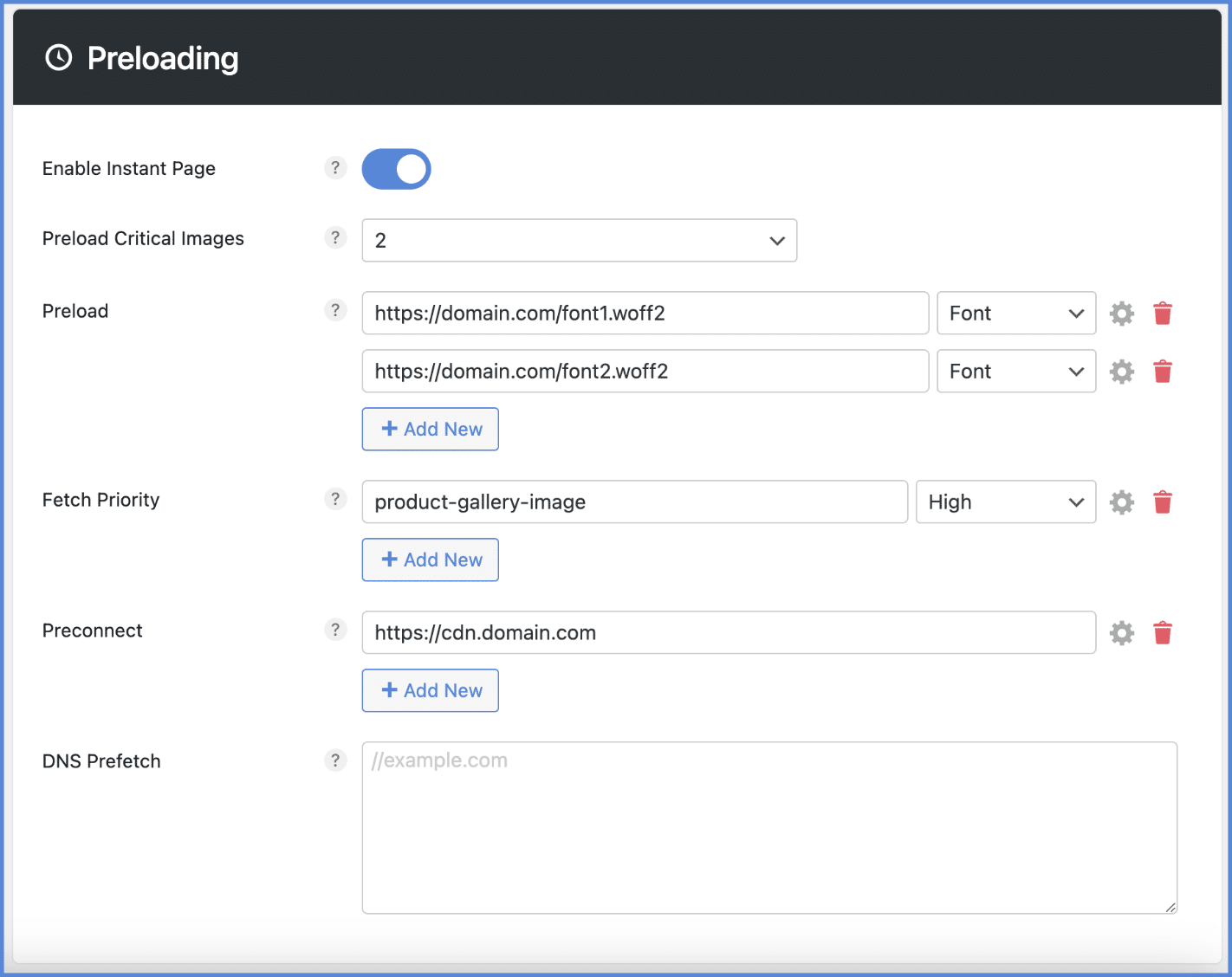Disable the Enable Instant Page toggle

click(396, 169)
